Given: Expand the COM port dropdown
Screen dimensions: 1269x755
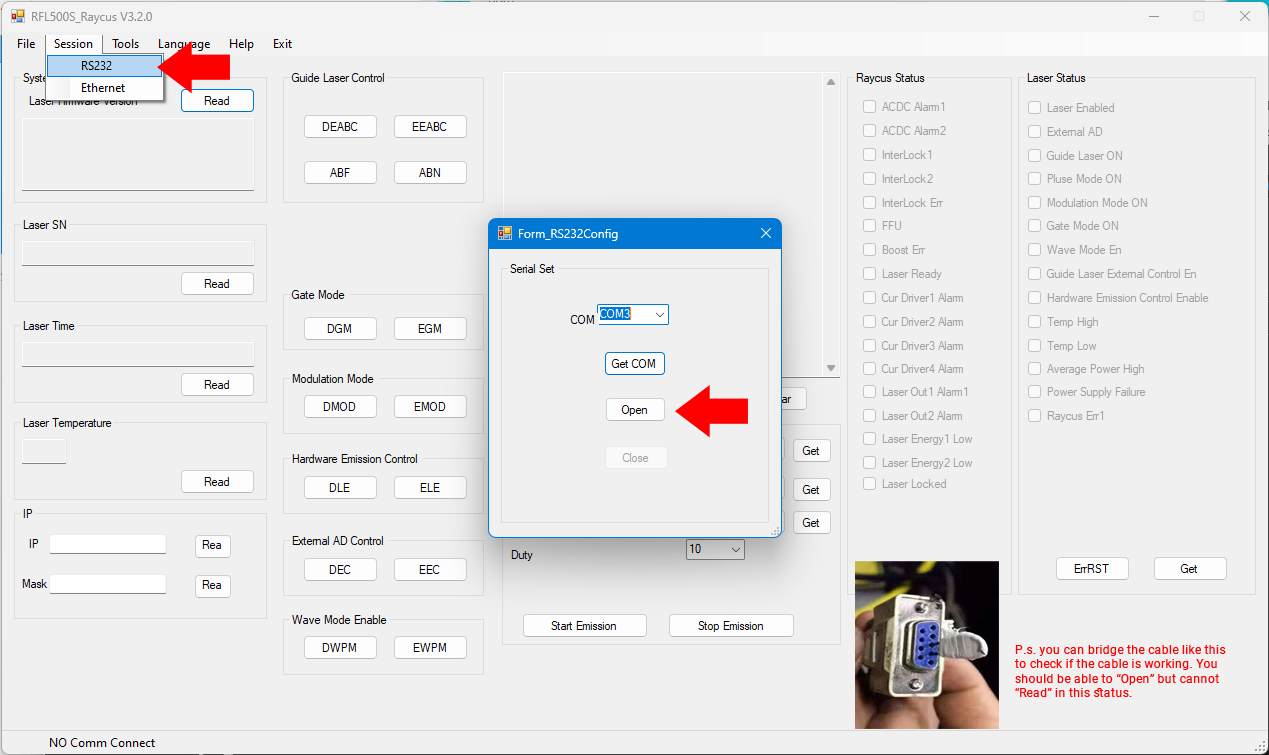Looking at the screenshot, I should pos(659,314).
